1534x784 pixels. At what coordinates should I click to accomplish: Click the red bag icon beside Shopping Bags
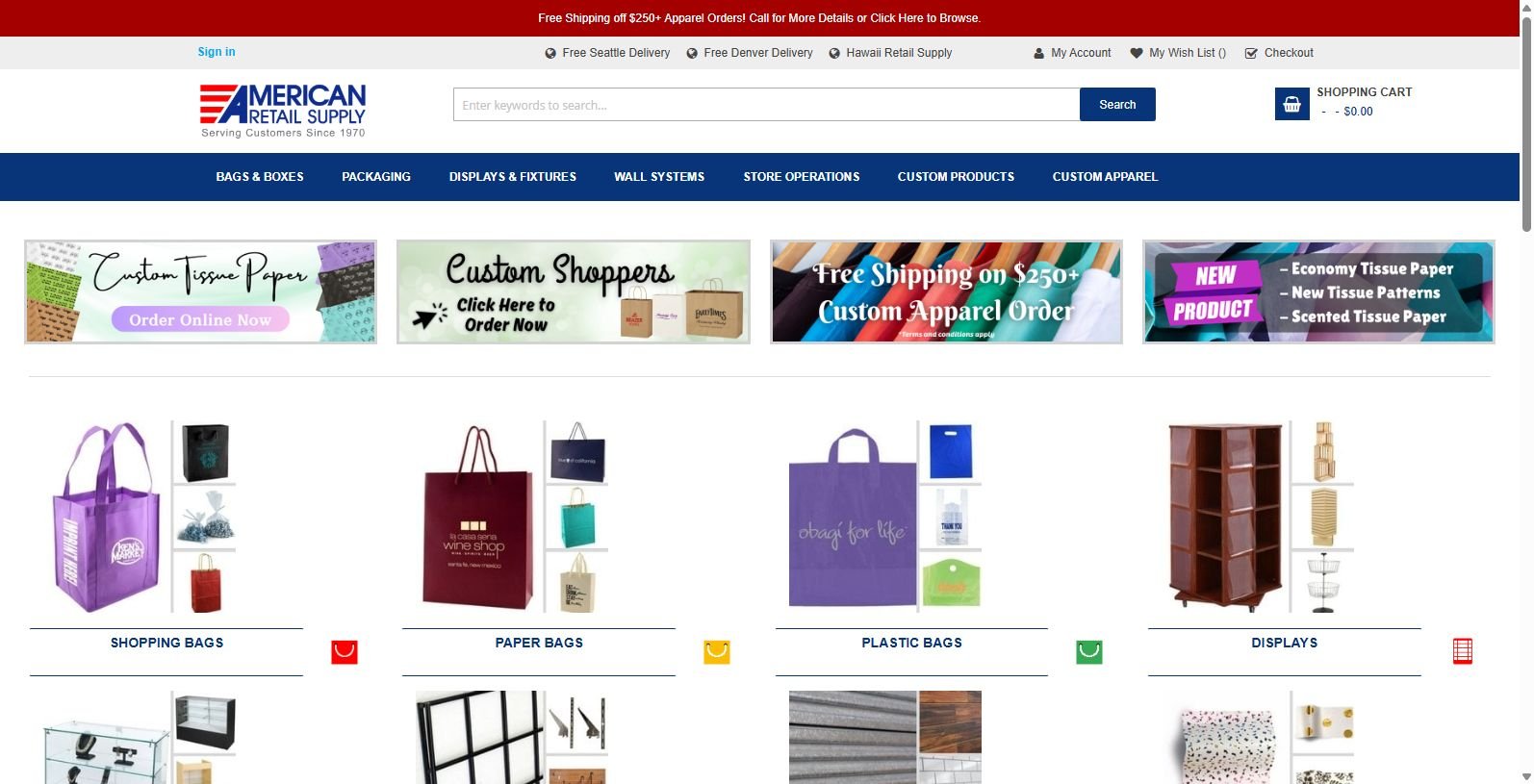click(x=345, y=652)
